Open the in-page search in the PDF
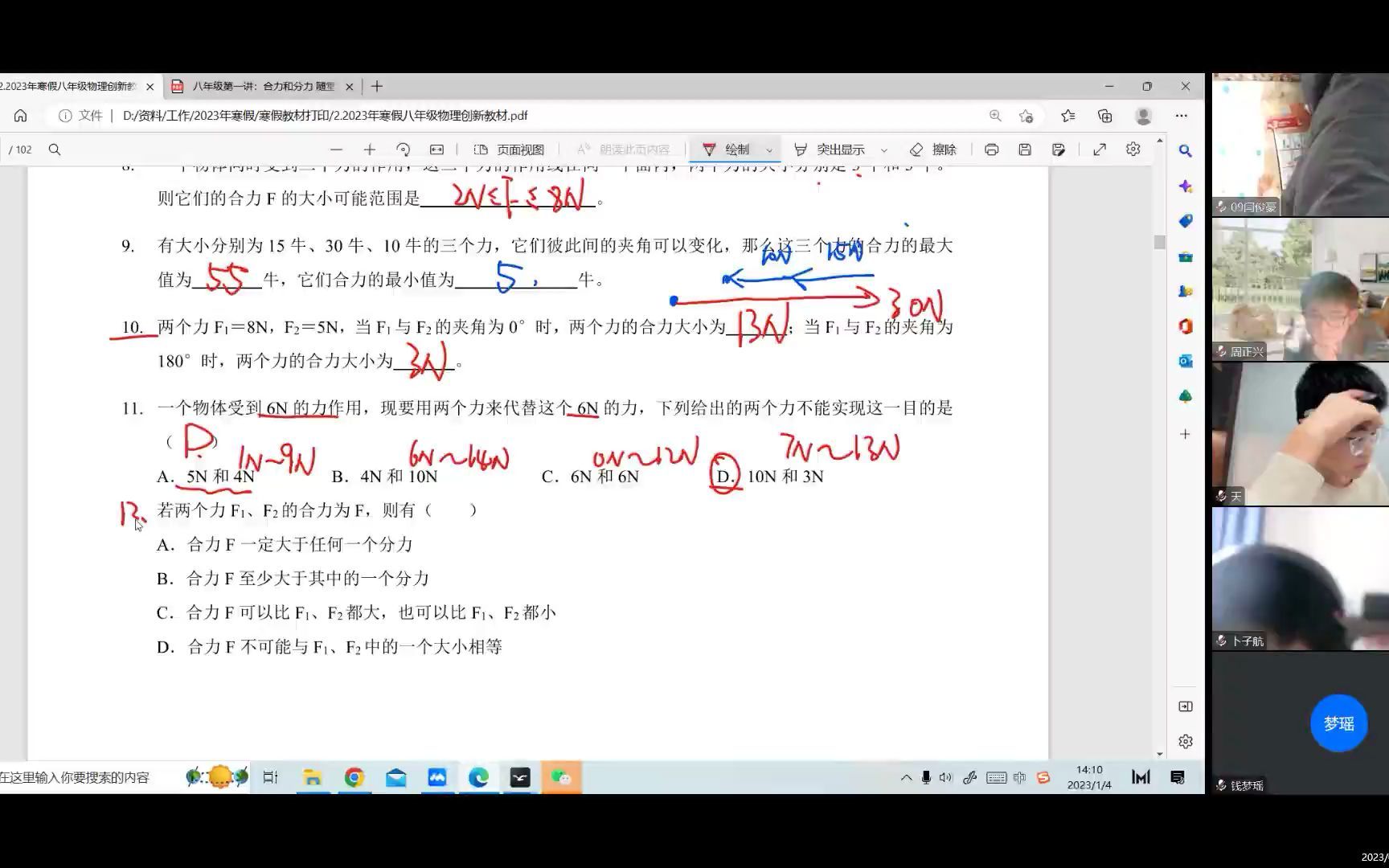The image size is (1389, 868). (x=54, y=149)
